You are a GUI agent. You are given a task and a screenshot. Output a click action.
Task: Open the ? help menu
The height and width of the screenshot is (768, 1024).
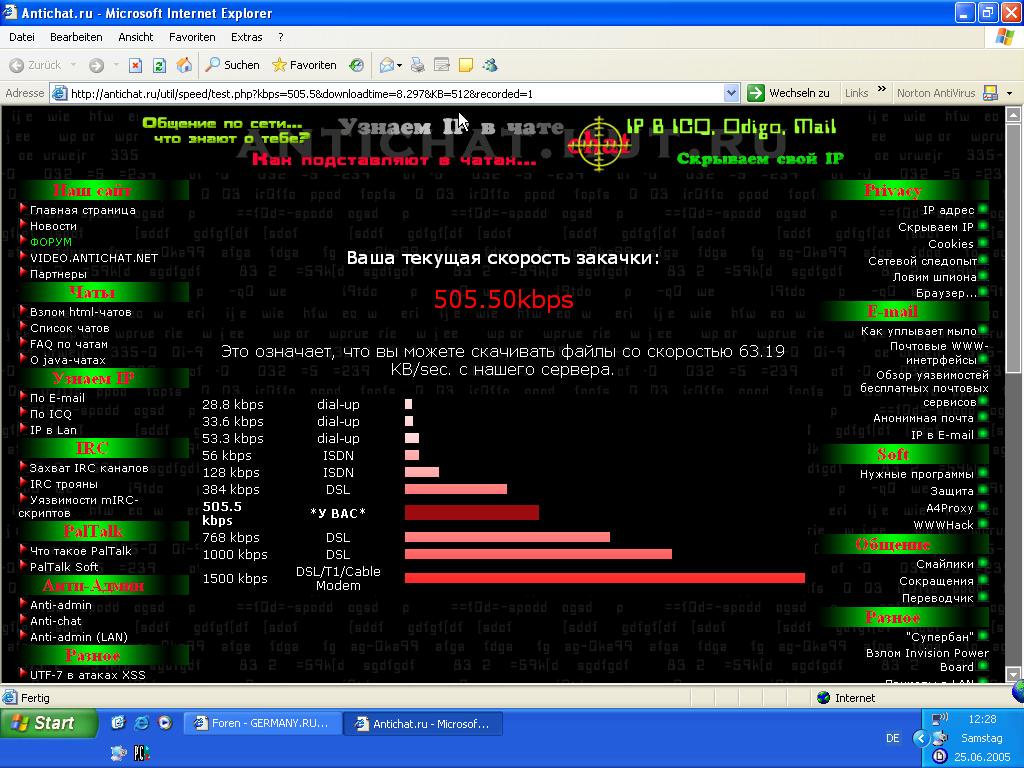point(281,37)
